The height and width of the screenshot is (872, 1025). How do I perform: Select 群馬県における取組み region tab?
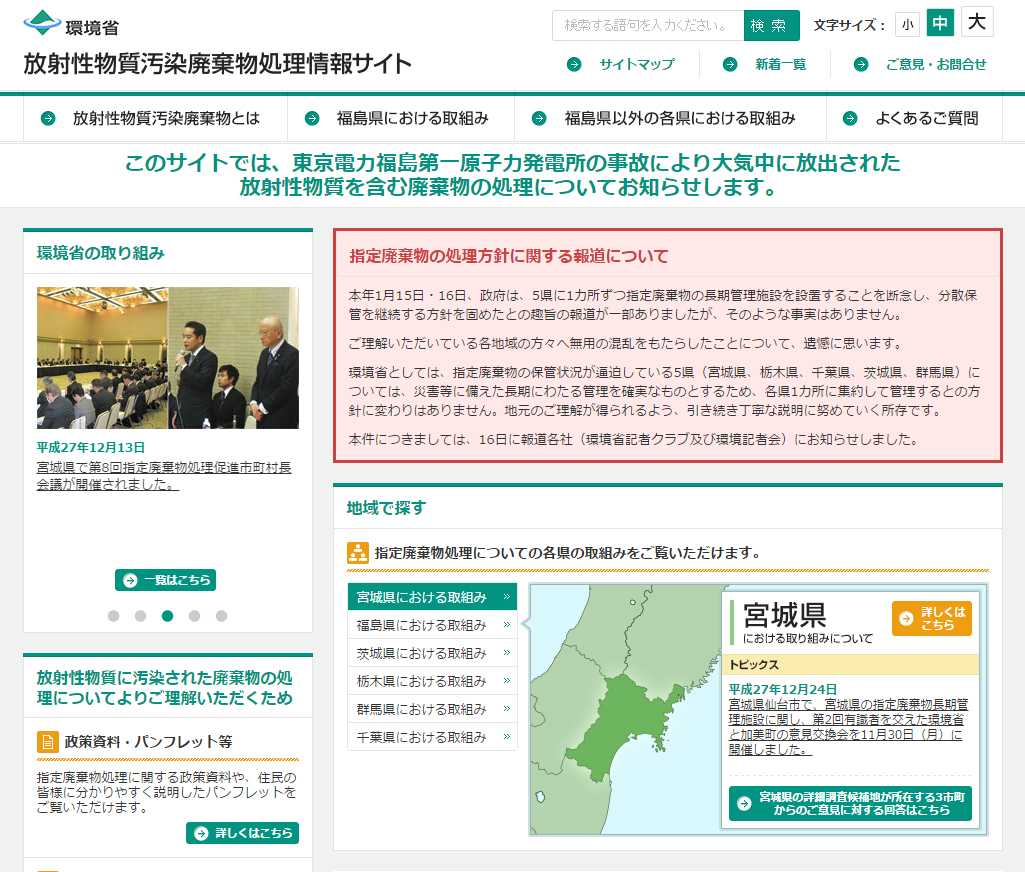(x=432, y=709)
